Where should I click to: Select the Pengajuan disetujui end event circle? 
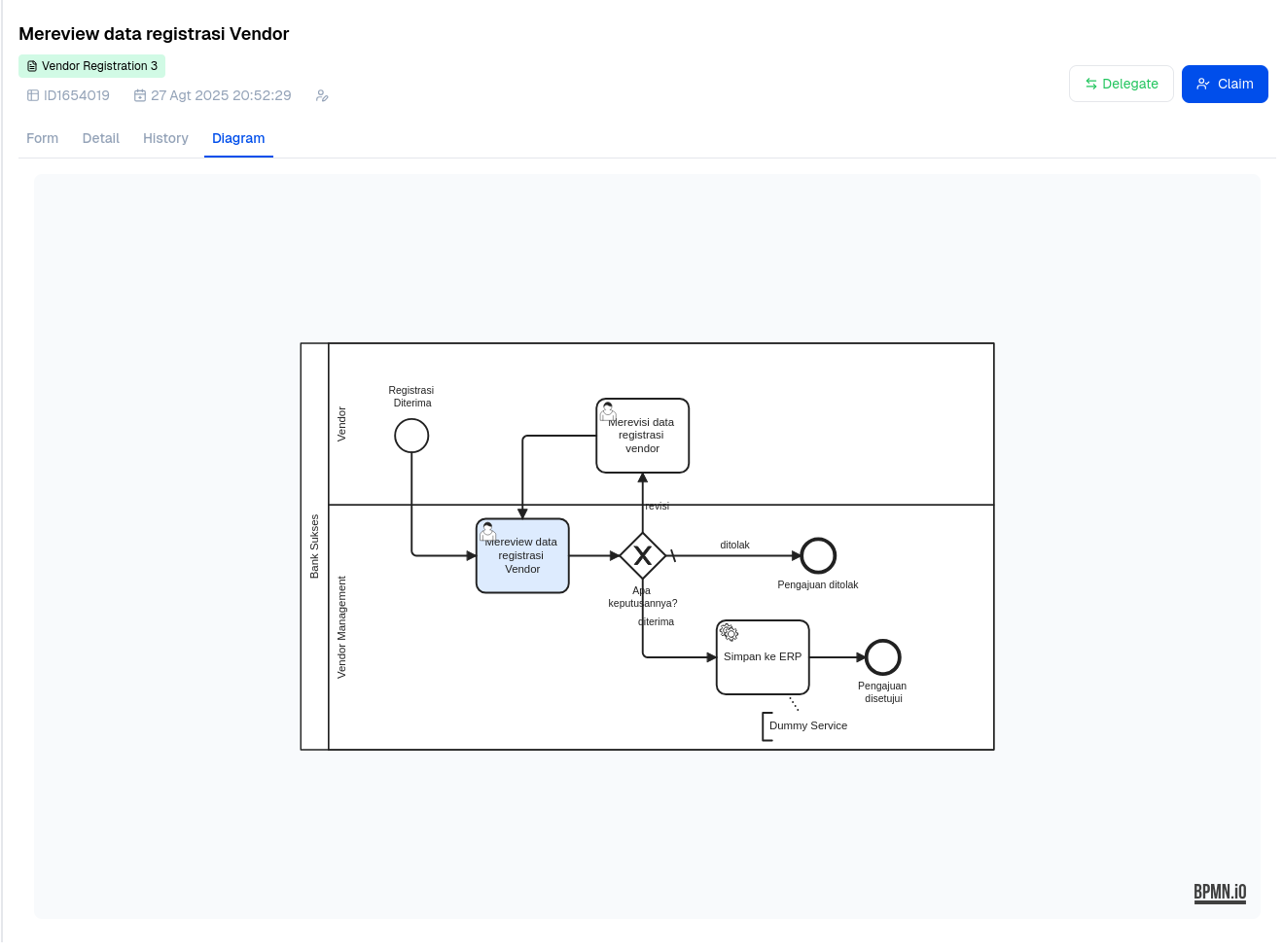click(883, 657)
